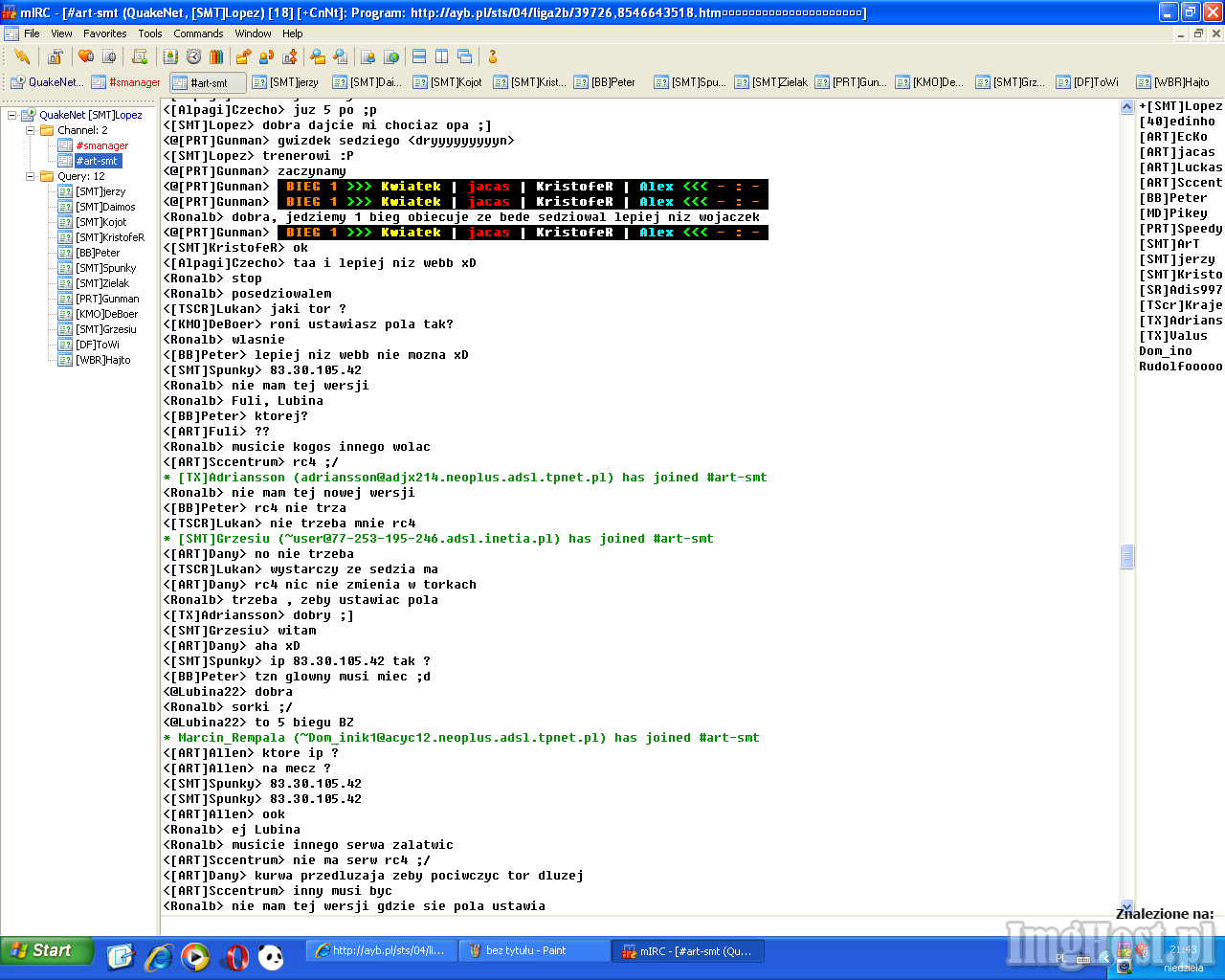Switch to [BB]Peter switchbar button

coord(608,82)
